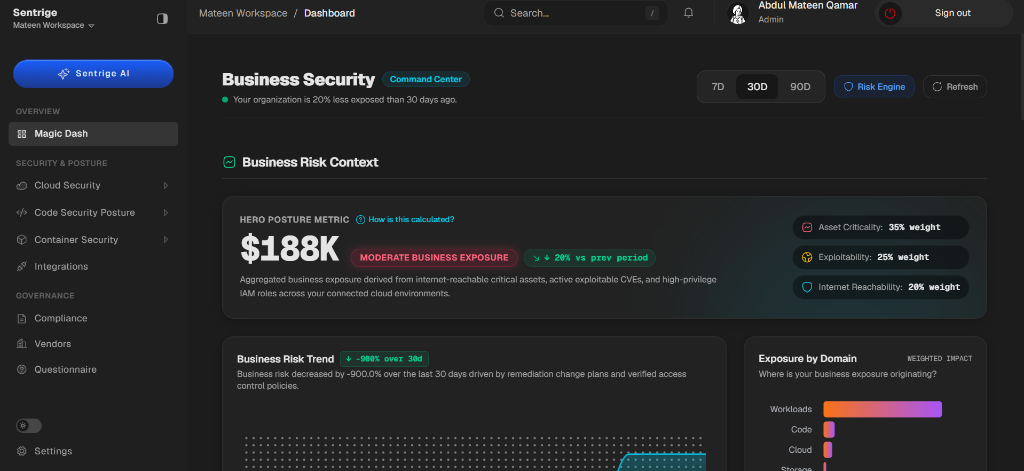Click the slash shortcut key hint
Image resolution: width=1024 pixels, height=471 pixels.
[652, 13]
